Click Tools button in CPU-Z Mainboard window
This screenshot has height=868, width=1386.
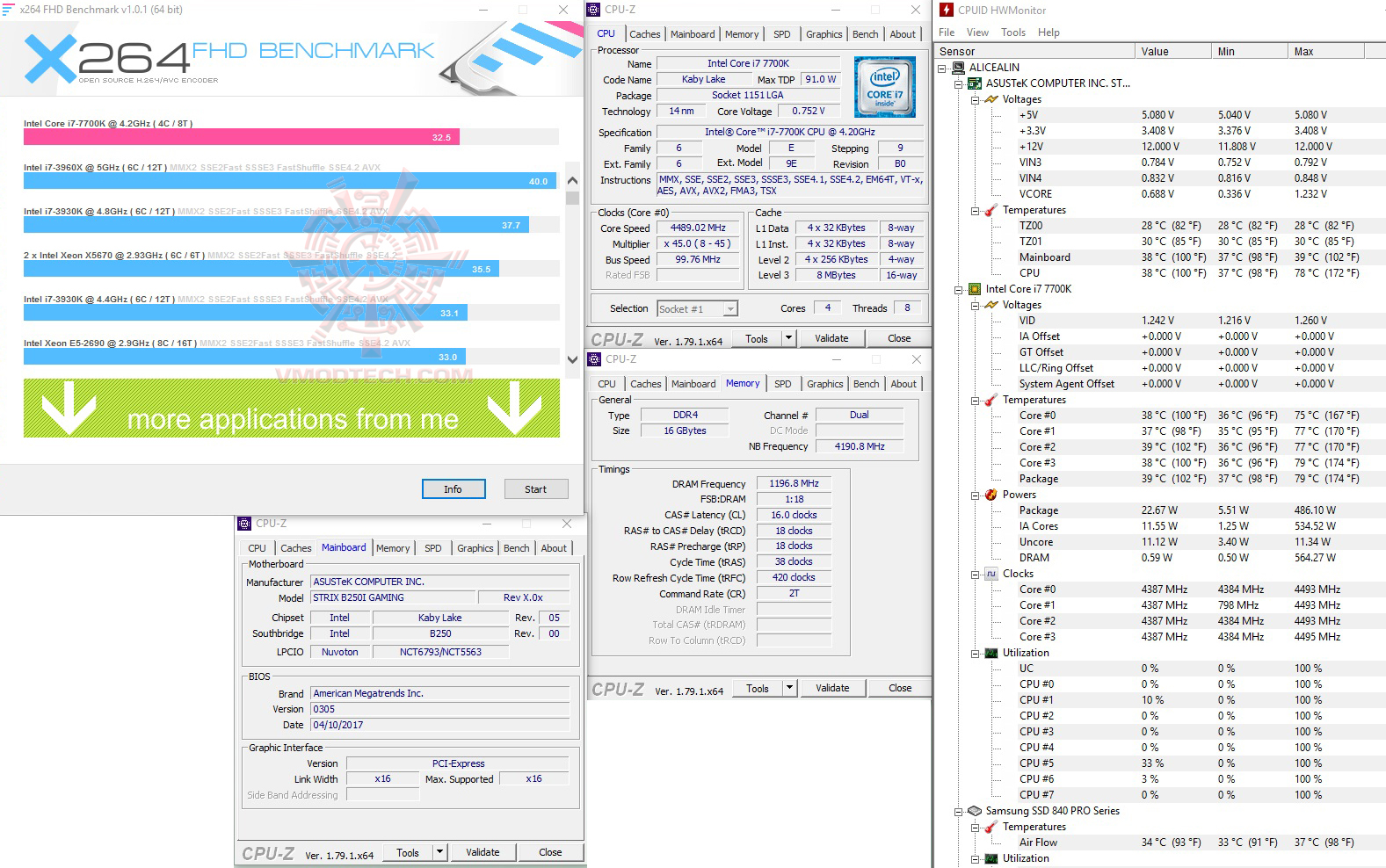click(x=408, y=852)
